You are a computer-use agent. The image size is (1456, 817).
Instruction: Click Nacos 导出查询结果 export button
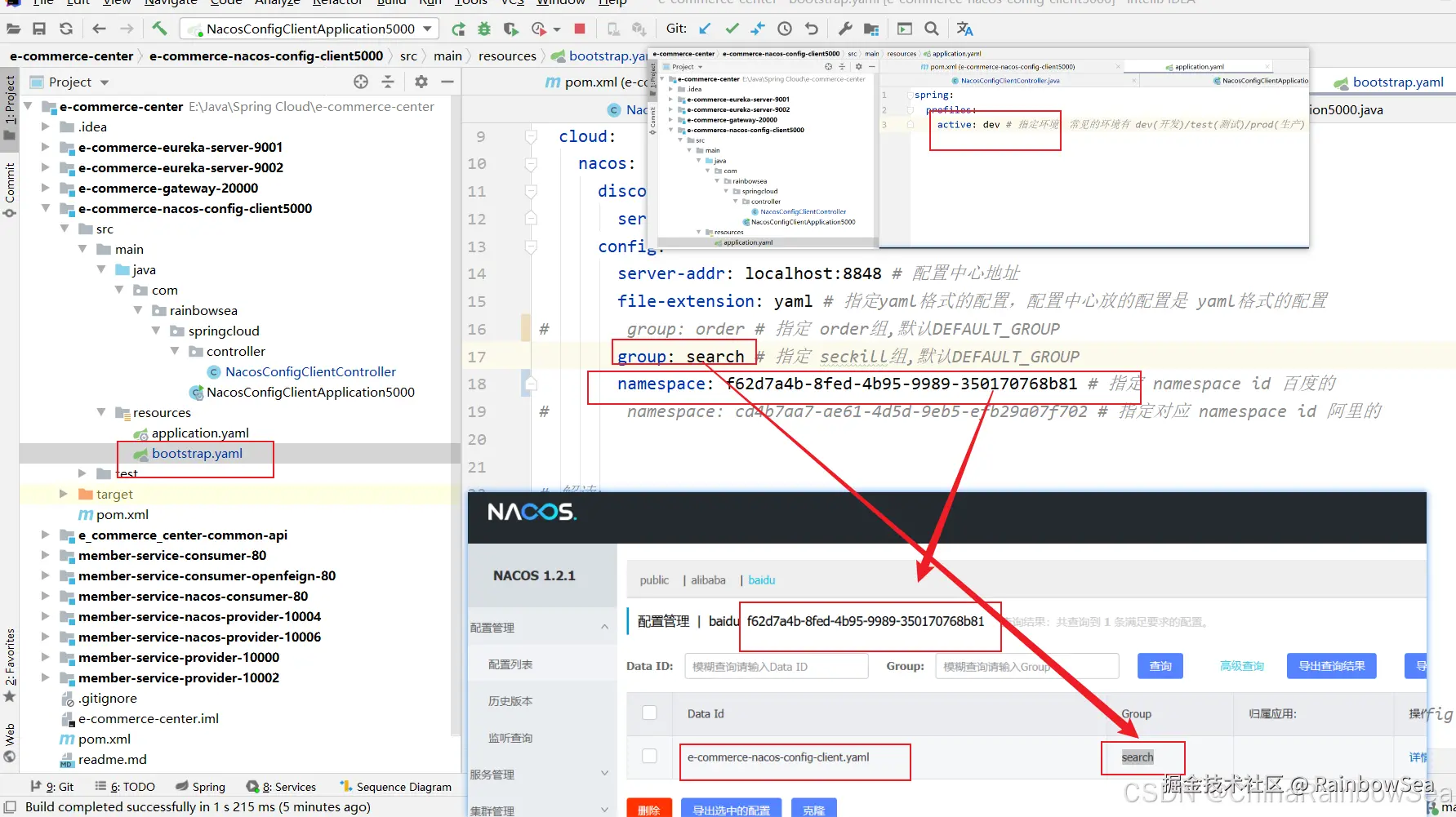click(x=1332, y=666)
